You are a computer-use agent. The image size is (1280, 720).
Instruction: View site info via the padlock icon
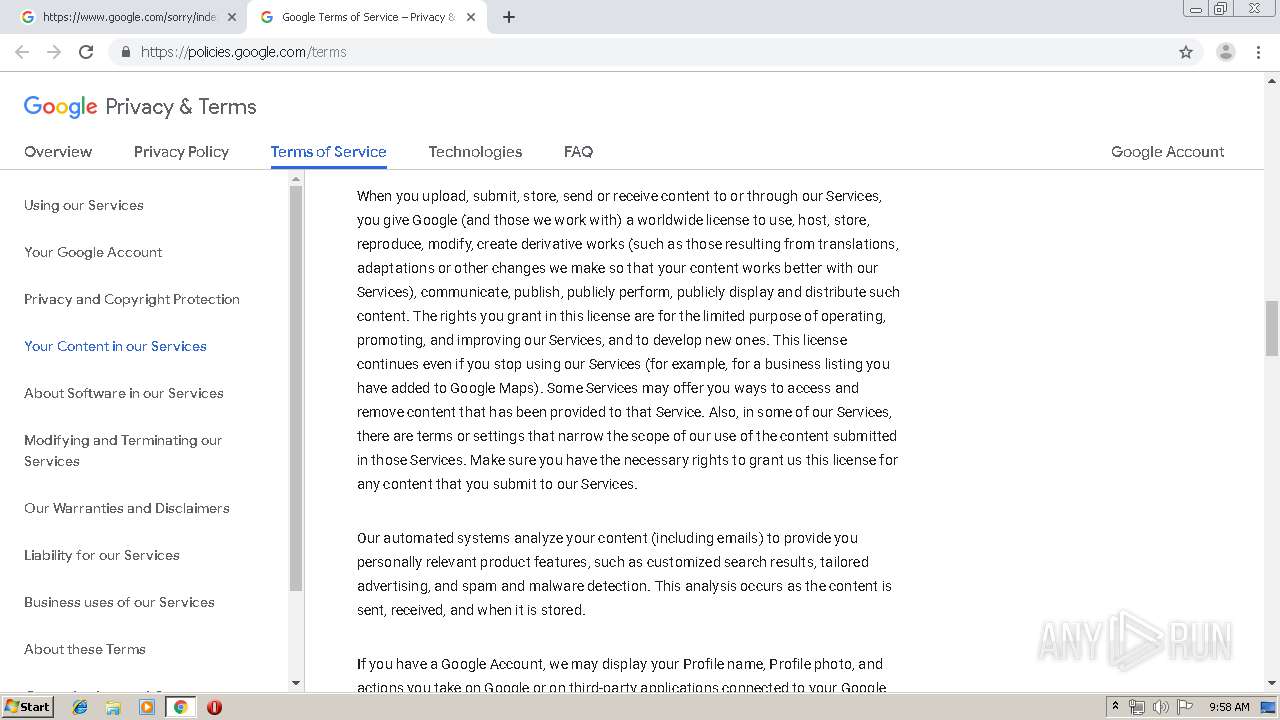pos(125,52)
